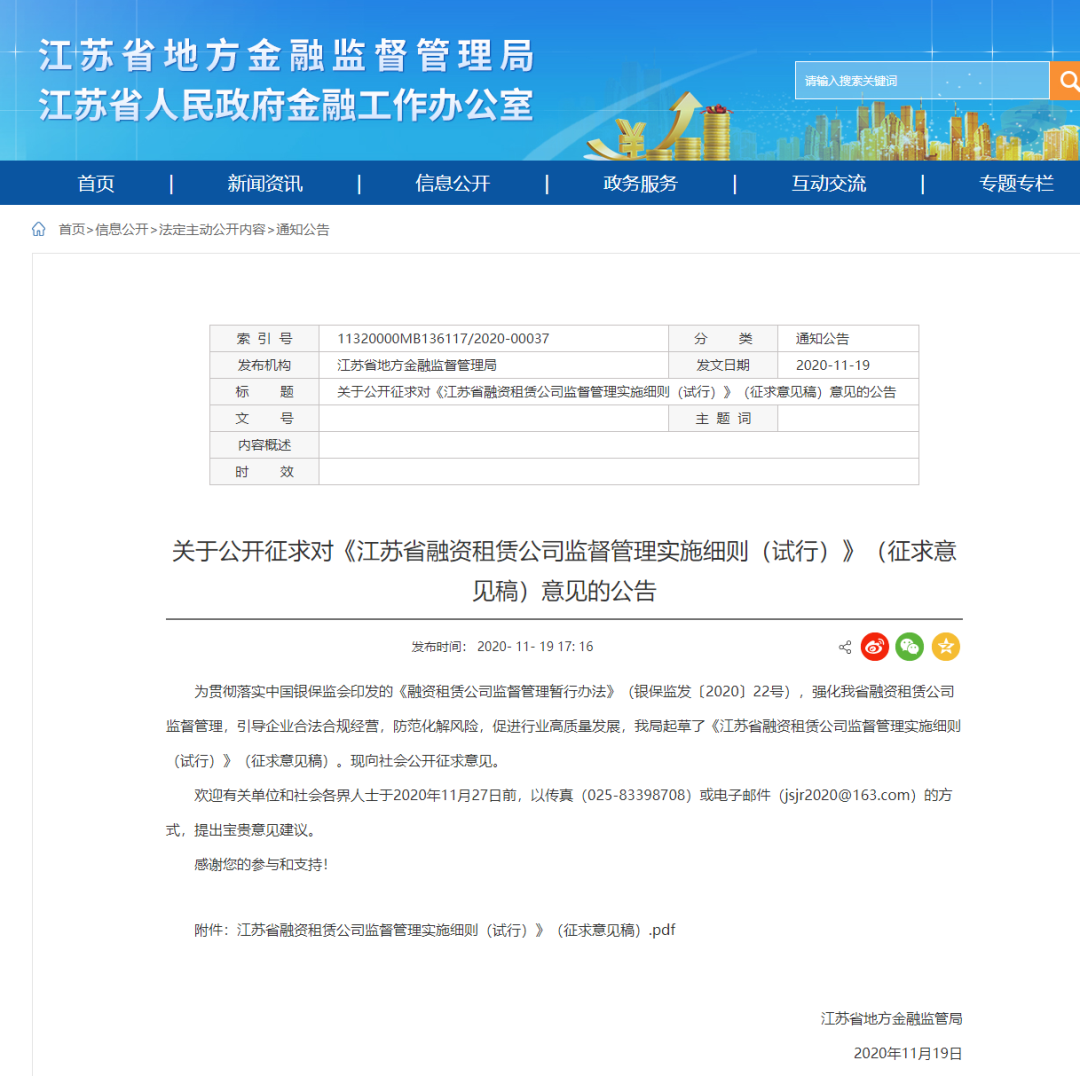
Task: Download the attachment 实施细则 PDF
Action: 455,929
